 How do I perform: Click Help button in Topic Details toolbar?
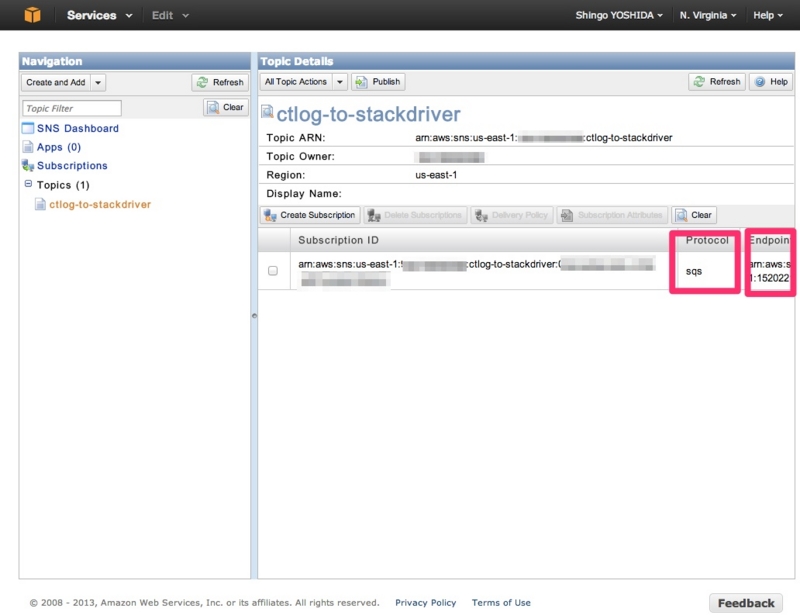[771, 82]
